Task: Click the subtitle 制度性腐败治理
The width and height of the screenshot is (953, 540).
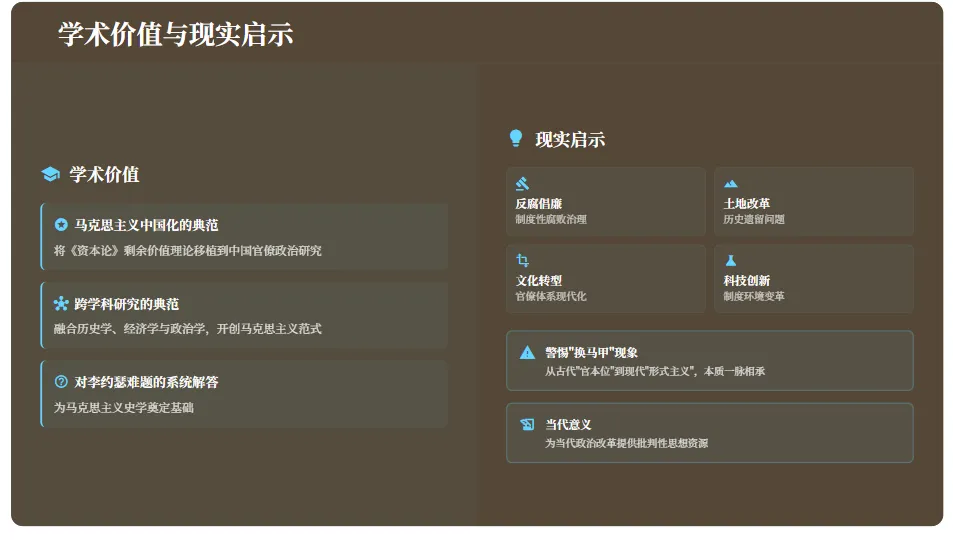Action: (551, 220)
